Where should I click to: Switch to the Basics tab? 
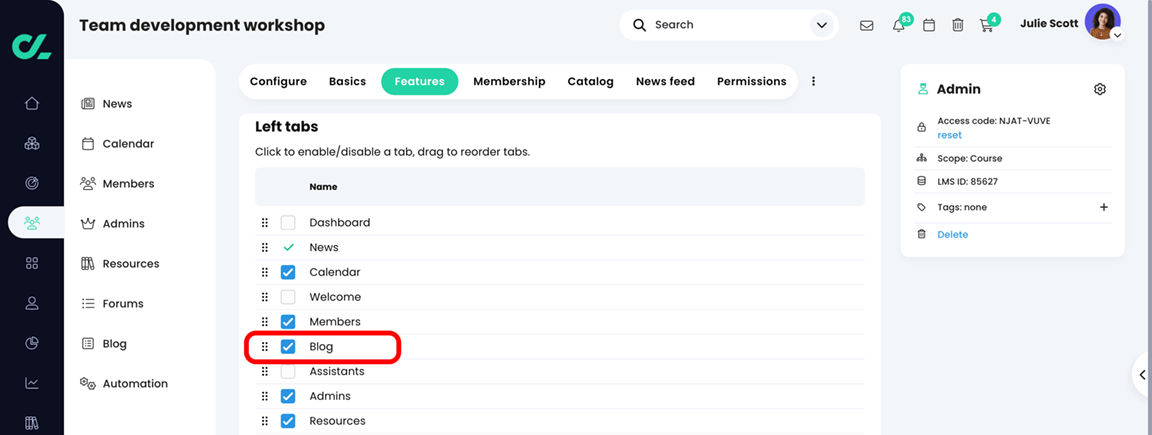[x=348, y=82]
